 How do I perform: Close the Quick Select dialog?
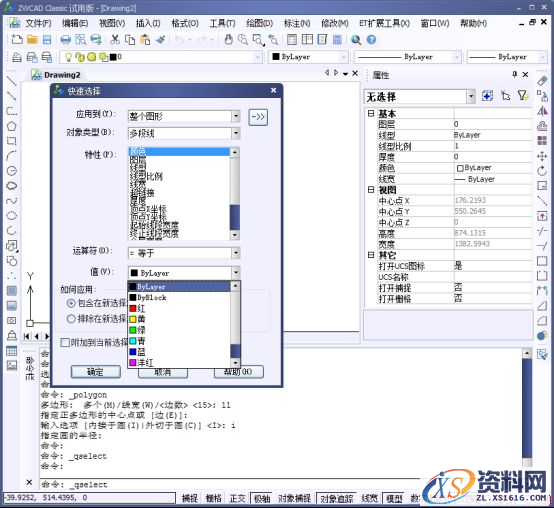click(x=273, y=91)
